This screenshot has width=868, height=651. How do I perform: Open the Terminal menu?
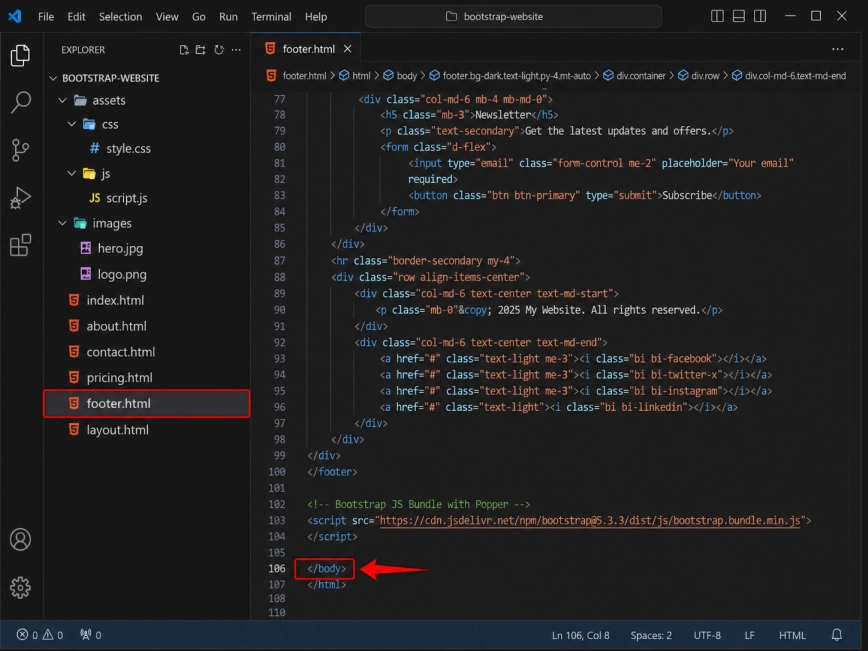click(271, 17)
